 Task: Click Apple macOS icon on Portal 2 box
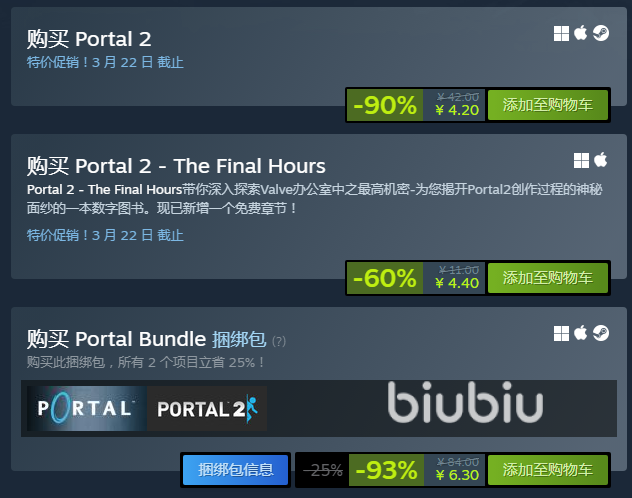[x=580, y=33]
